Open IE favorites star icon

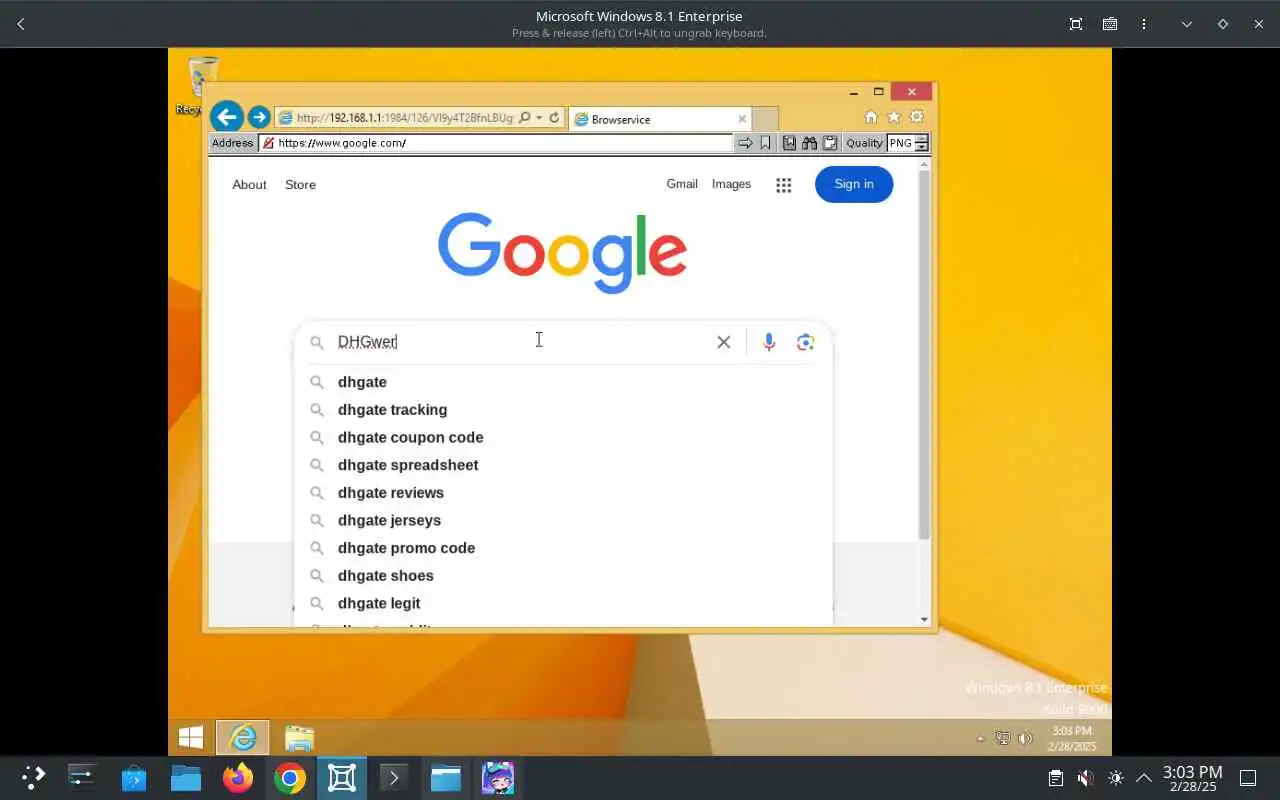coord(894,117)
